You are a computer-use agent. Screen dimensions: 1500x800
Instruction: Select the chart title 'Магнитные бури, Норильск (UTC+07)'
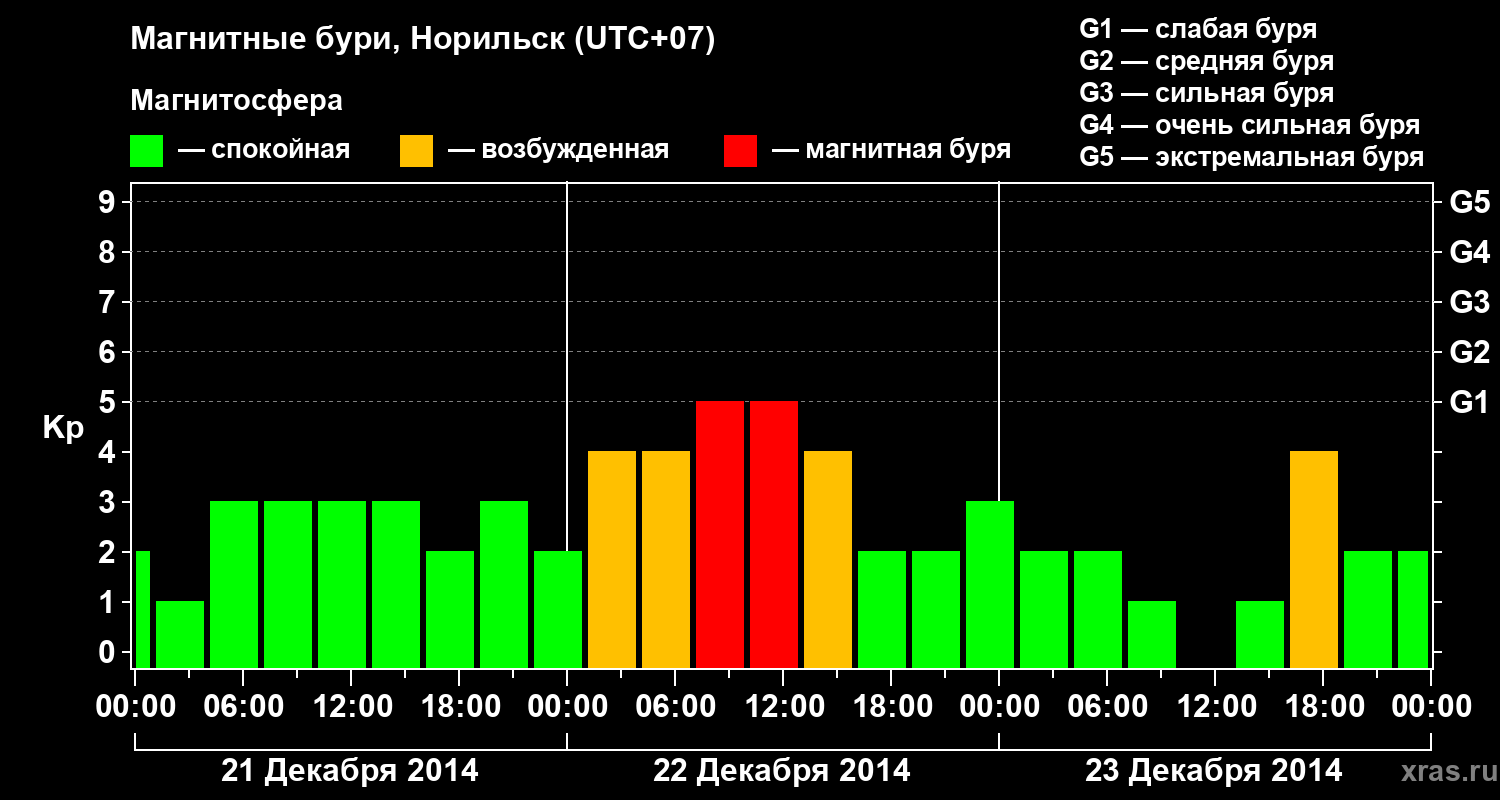(x=423, y=40)
